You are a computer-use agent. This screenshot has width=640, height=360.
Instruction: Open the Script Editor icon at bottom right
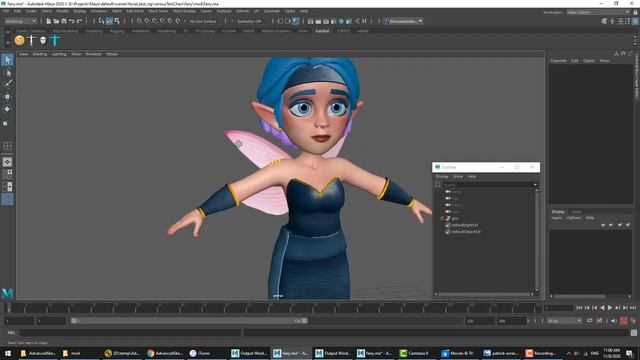coord(634,333)
